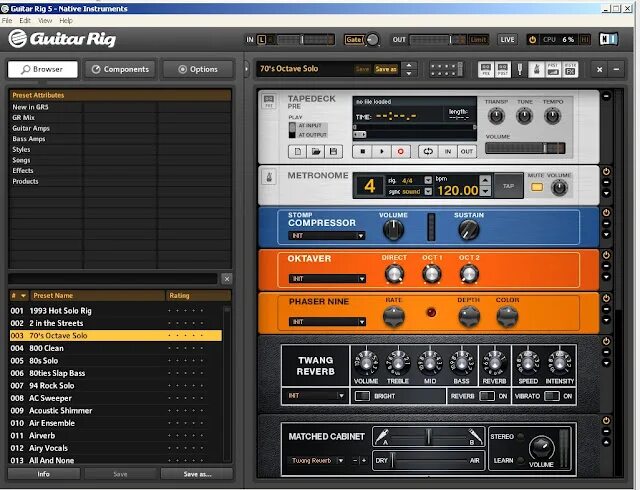Minimize the Tapedeck module with its minus icon
Image resolution: width=640 pixels, height=490 pixels.
point(606,96)
